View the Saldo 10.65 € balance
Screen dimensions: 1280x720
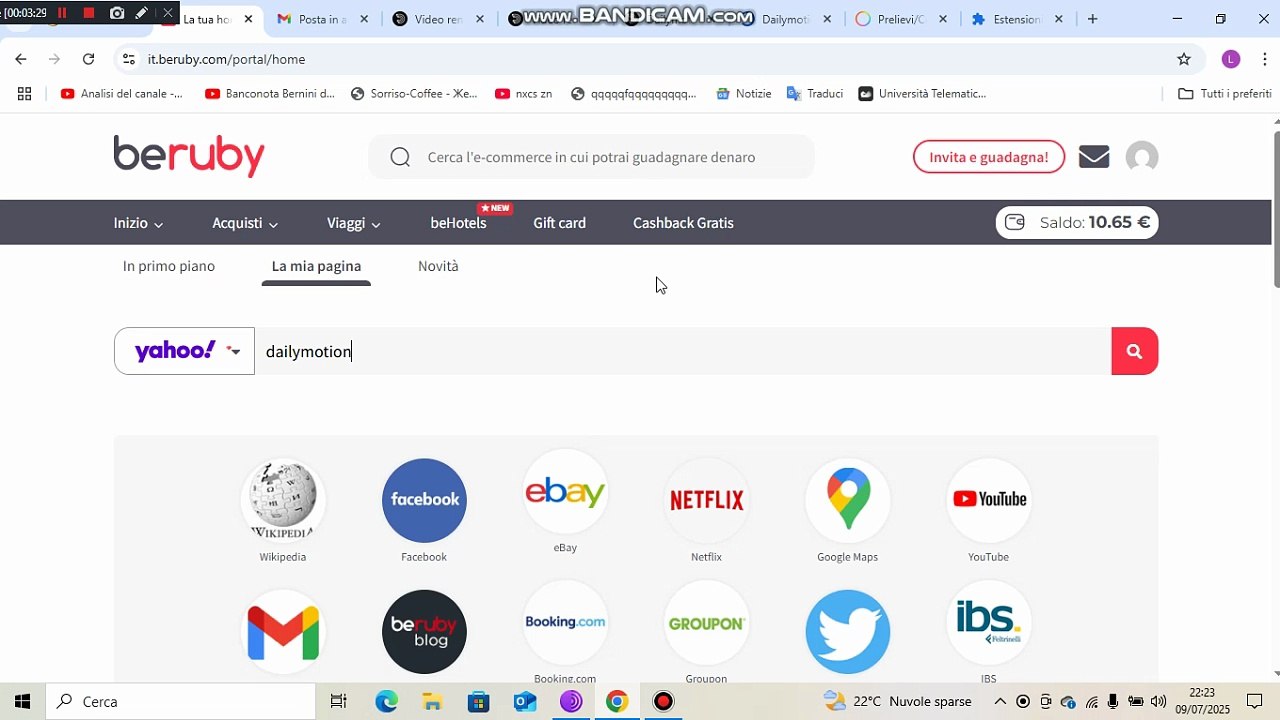[x=1077, y=222]
